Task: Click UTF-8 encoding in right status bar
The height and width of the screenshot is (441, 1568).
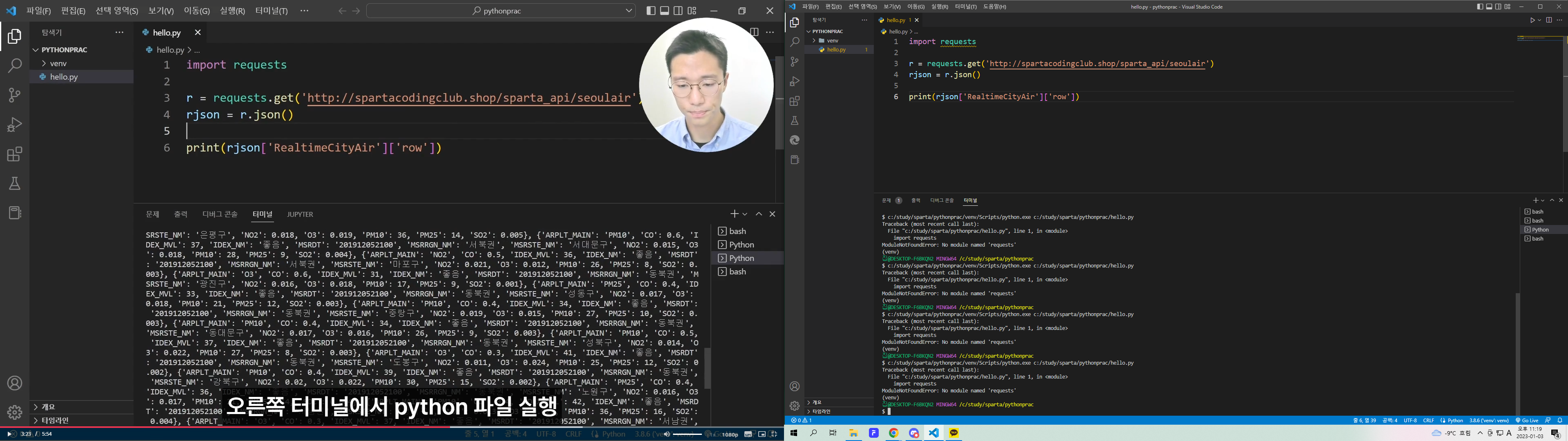Action: [x=1410, y=420]
